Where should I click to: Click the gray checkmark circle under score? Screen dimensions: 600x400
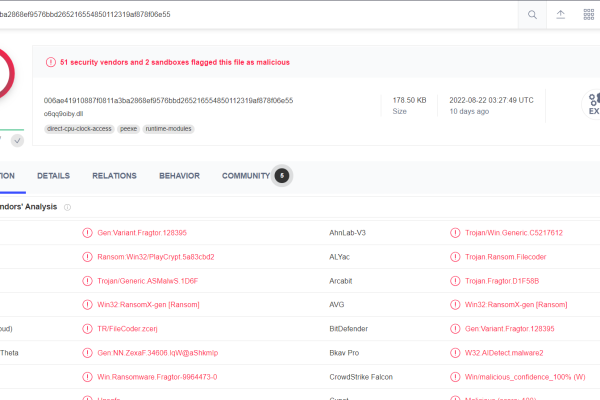[x=17, y=140]
